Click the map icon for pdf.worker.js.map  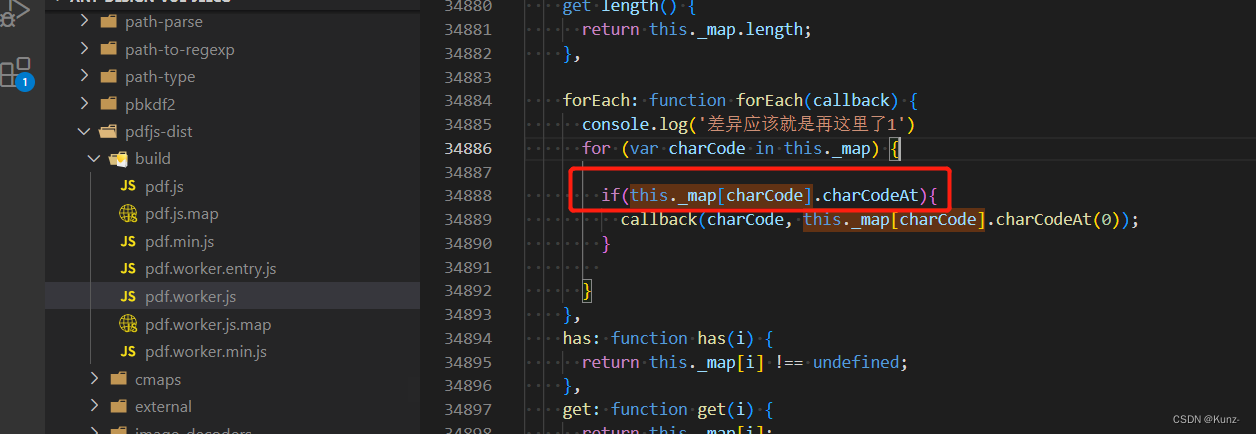pyautogui.click(x=128, y=323)
